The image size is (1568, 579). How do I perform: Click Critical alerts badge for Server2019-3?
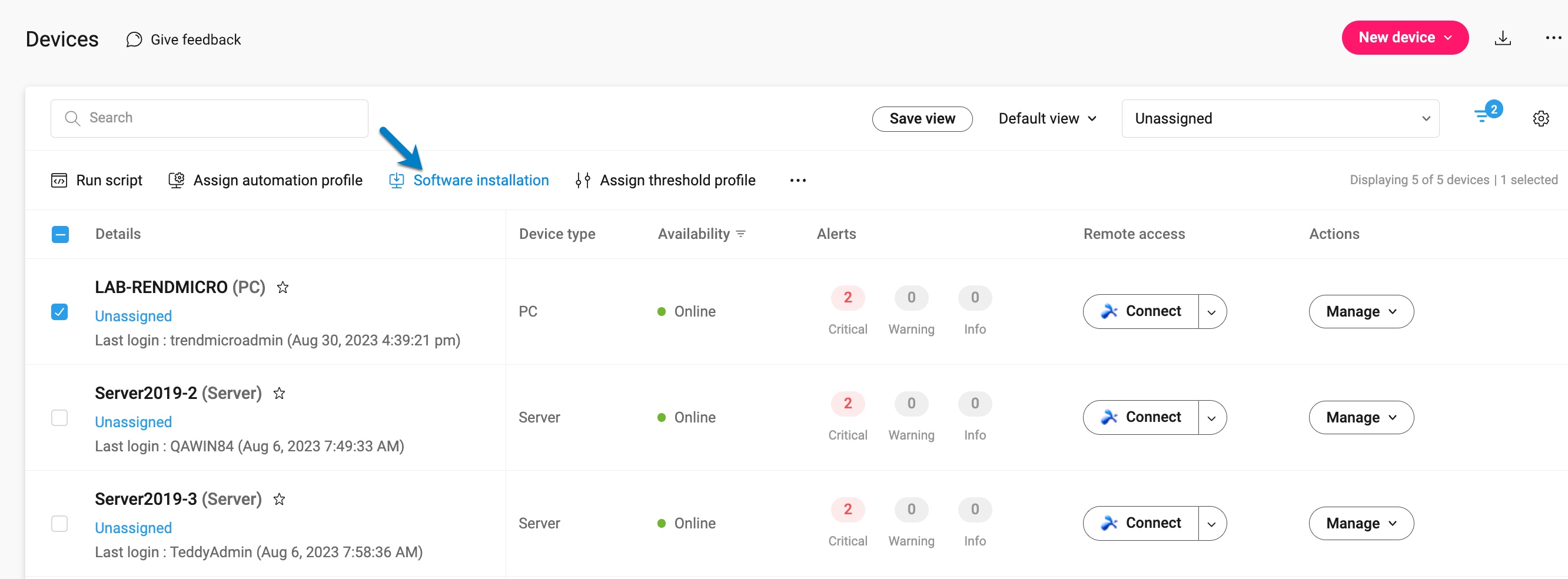848,509
